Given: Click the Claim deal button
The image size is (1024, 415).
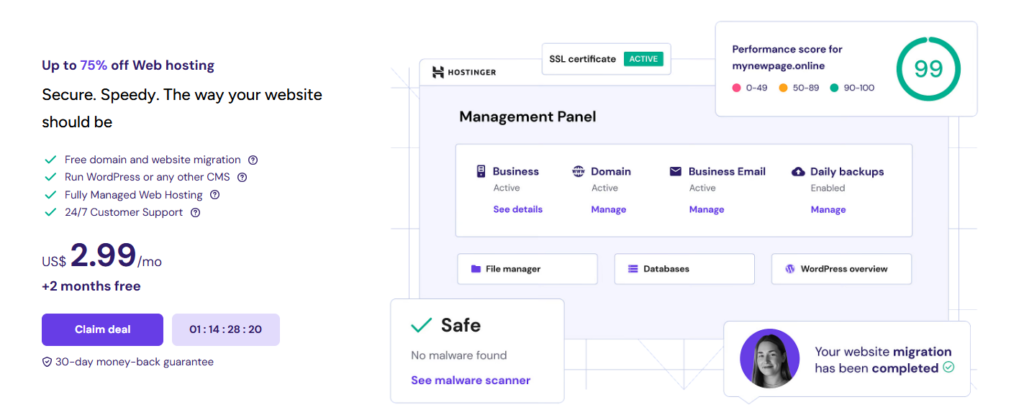Looking at the screenshot, I should click(x=103, y=329).
